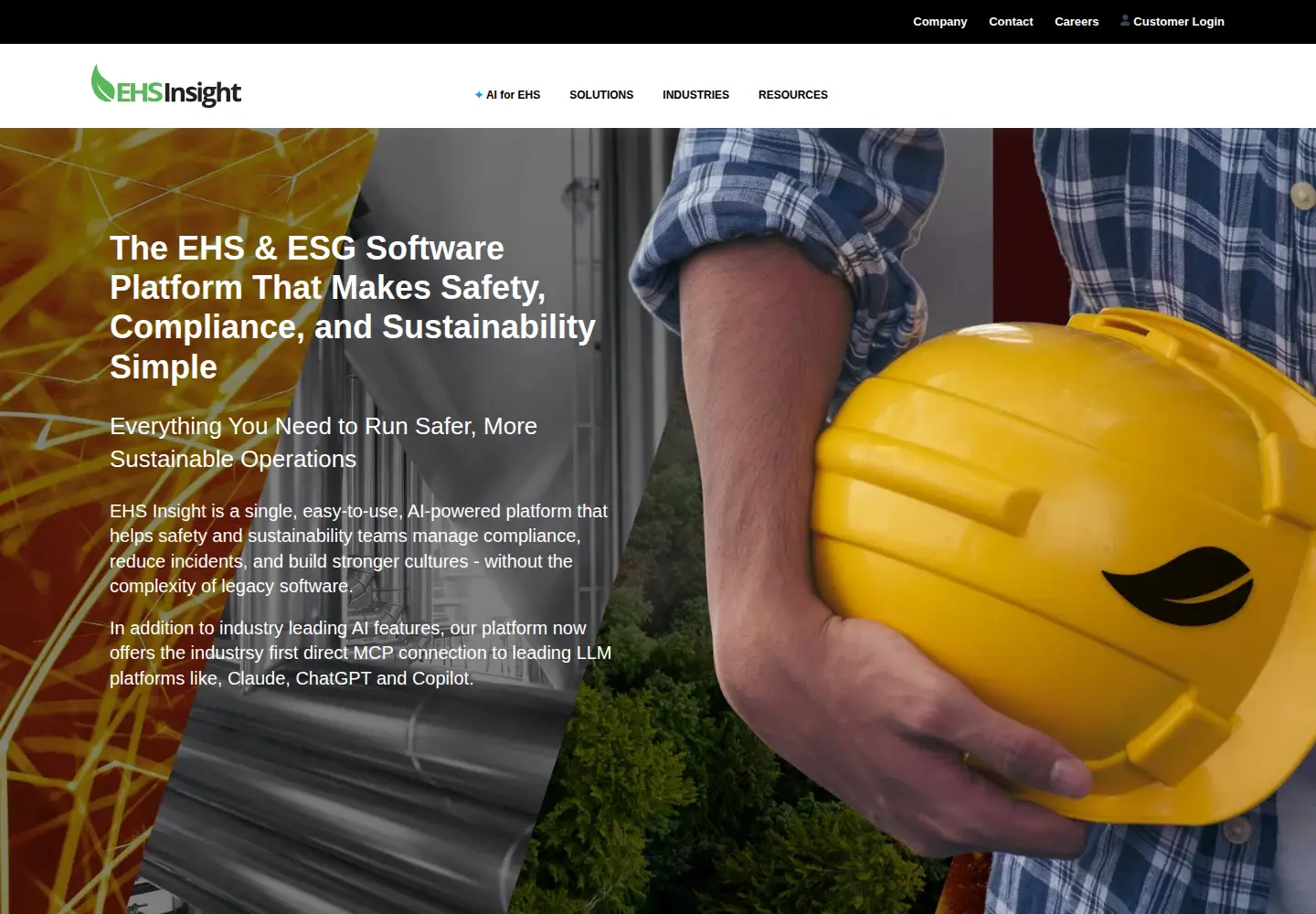Click the user icon beside Customer Login

[1125, 20]
